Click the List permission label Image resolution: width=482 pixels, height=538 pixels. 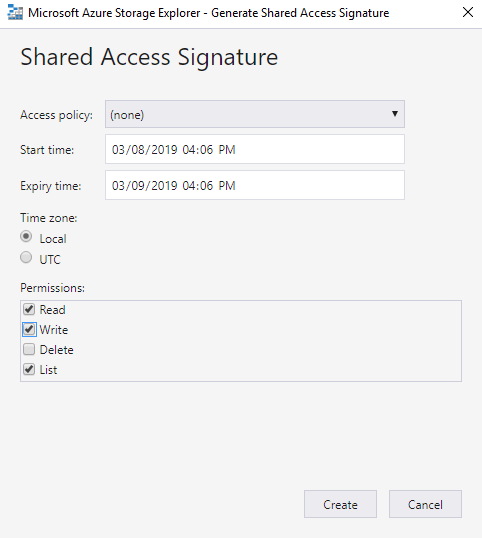coord(48,370)
